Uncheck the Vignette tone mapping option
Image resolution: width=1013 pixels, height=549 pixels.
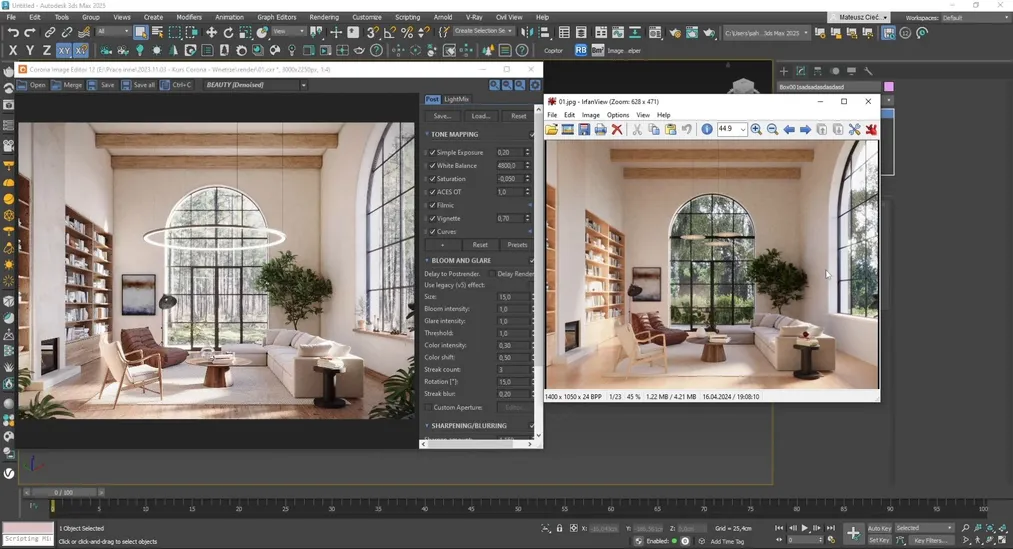coord(432,218)
